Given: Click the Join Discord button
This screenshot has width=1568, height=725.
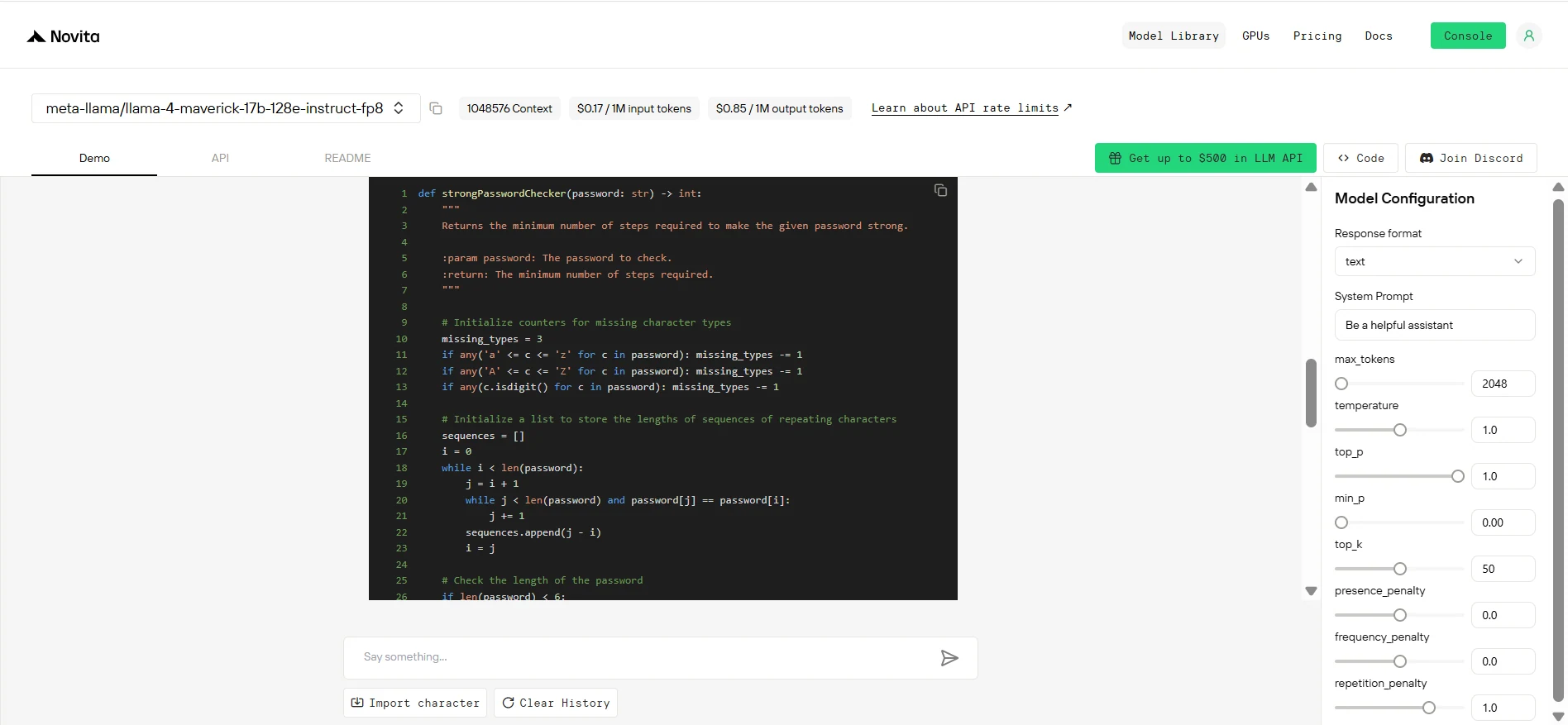Looking at the screenshot, I should tap(1470, 158).
